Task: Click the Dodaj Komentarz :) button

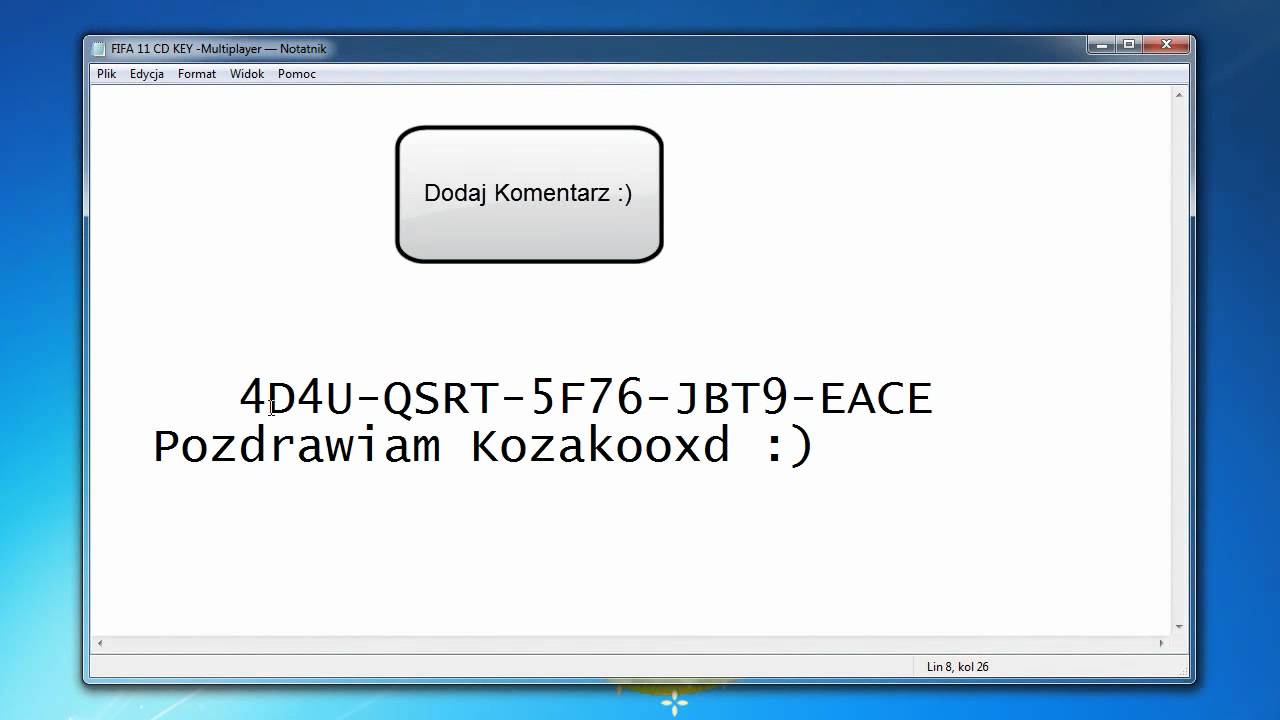Action: coord(529,194)
